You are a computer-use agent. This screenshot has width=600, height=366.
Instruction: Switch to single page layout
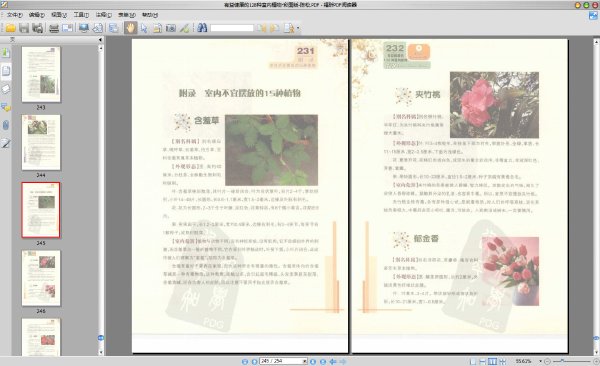click(473, 361)
